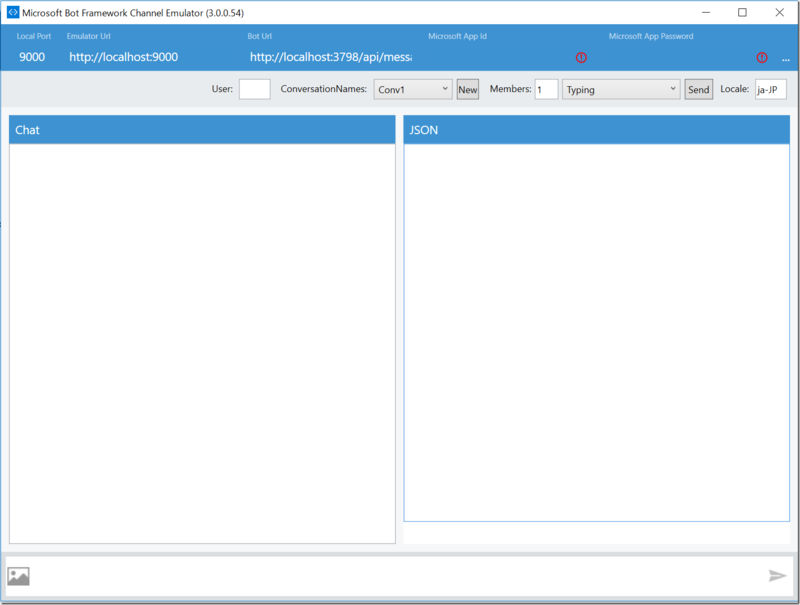Click the Bot Url field
The width and height of the screenshot is (800, 605).
click(x=331, y=57)
